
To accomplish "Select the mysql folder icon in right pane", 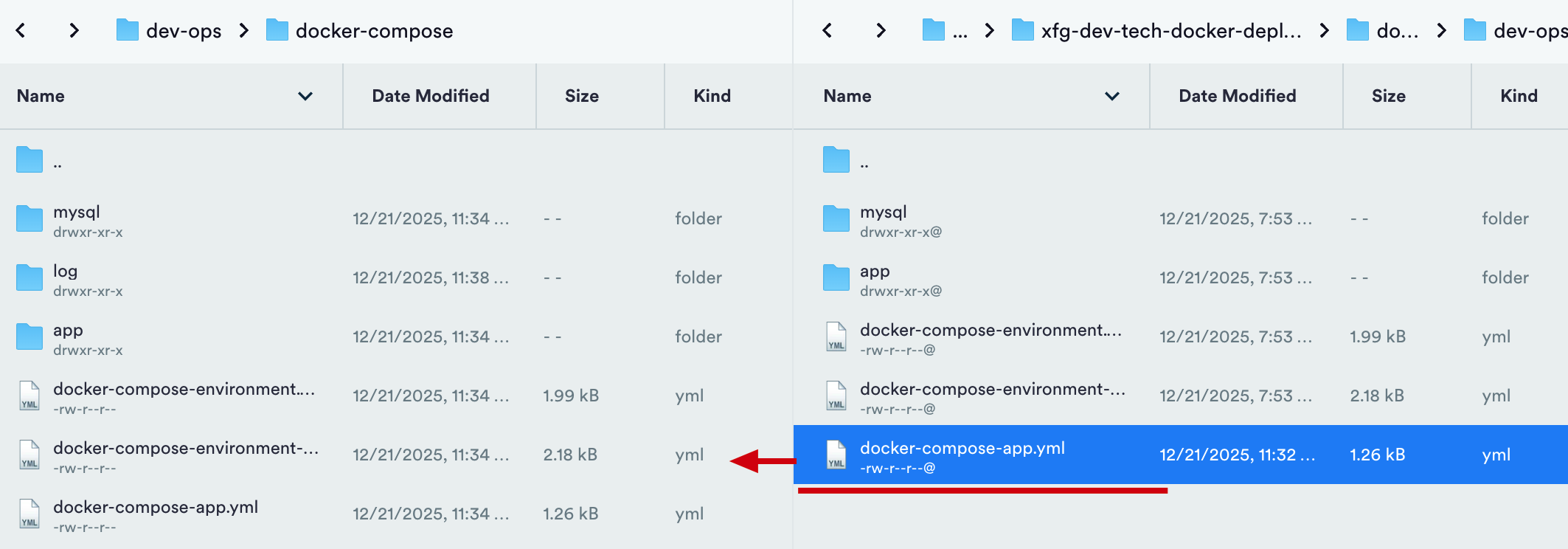I will (836, 218).
